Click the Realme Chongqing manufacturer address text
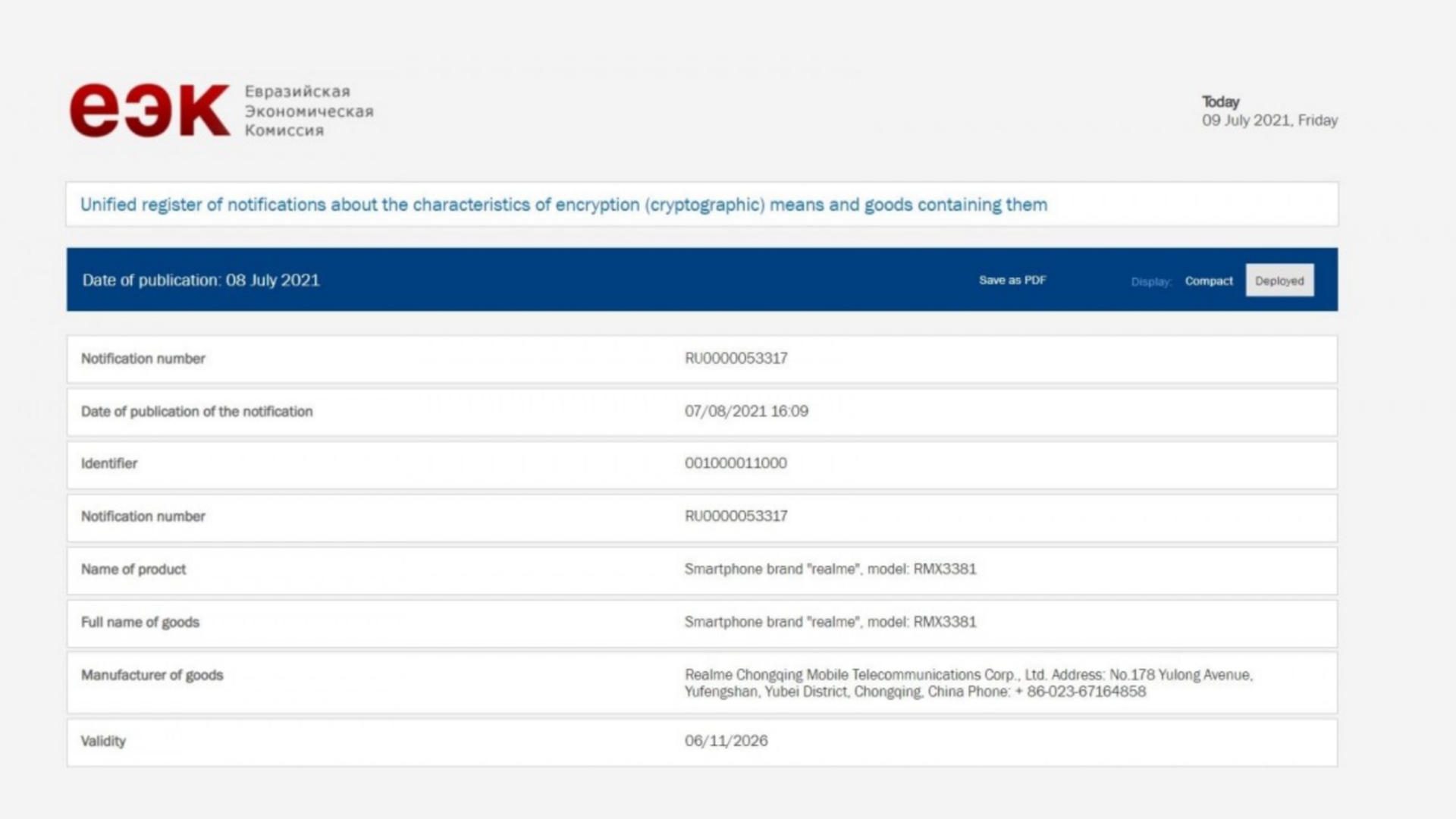 [968, 683]
